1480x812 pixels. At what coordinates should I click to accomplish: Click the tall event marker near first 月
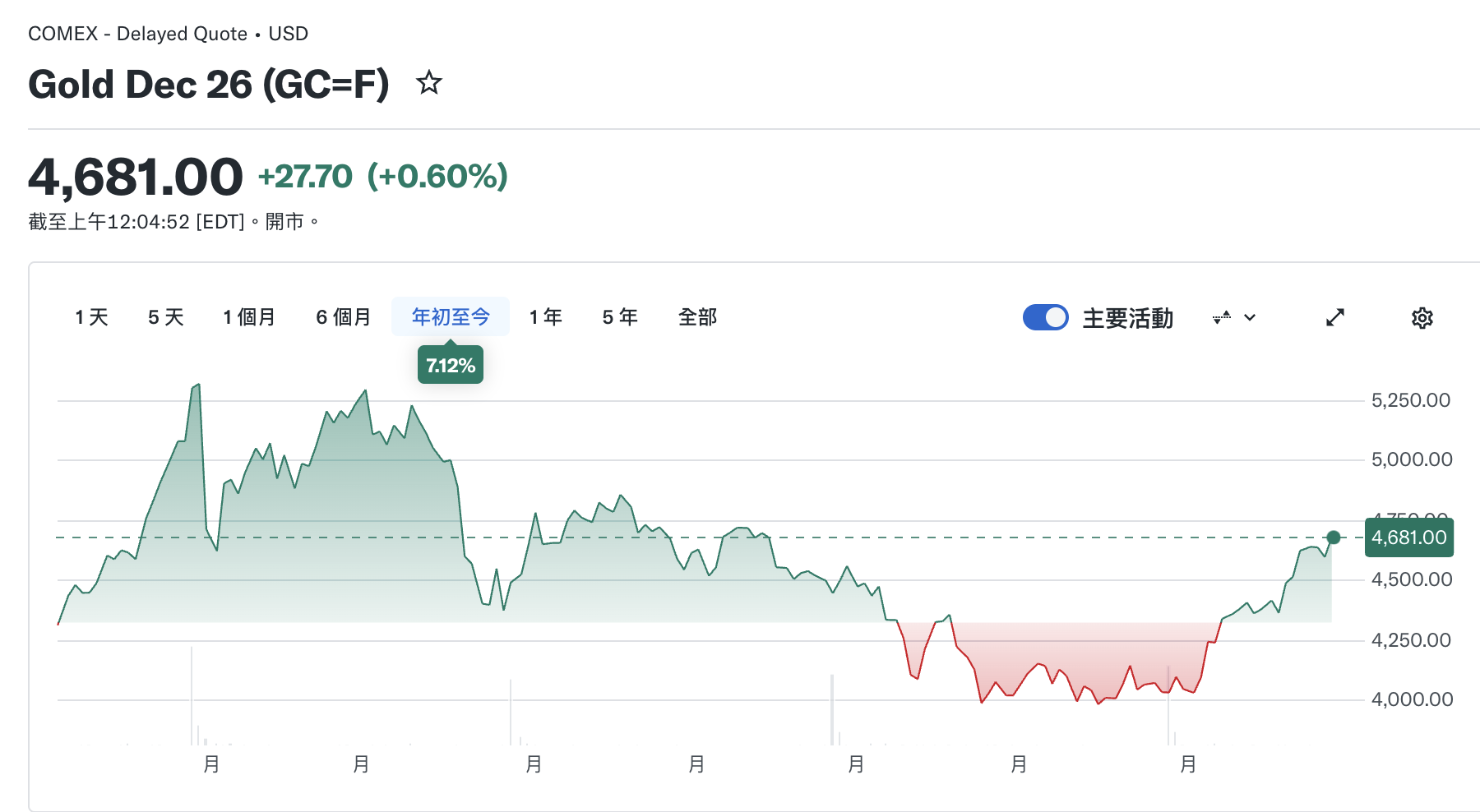point(192,695)
